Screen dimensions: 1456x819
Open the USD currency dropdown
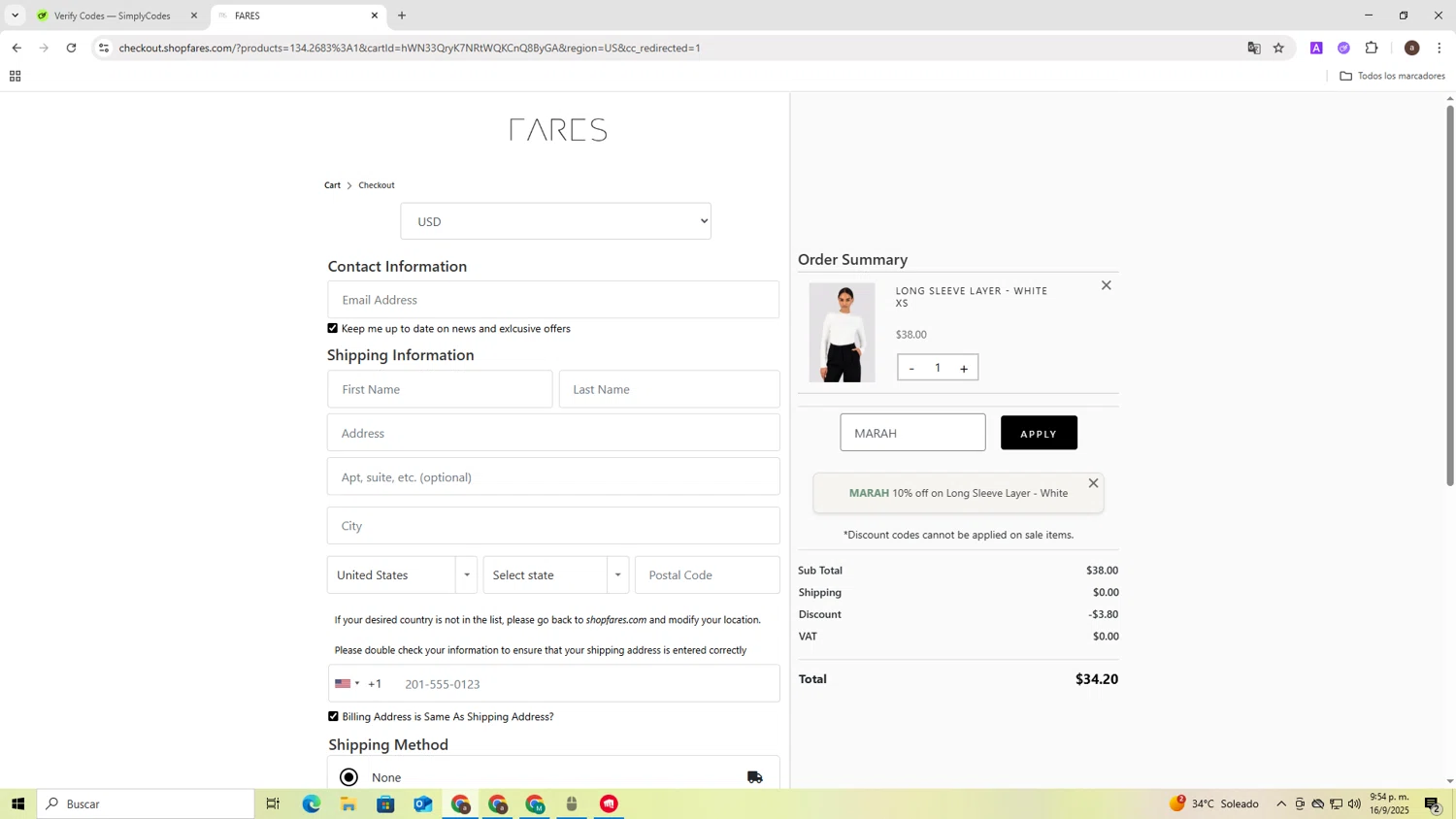pos(555,221)
